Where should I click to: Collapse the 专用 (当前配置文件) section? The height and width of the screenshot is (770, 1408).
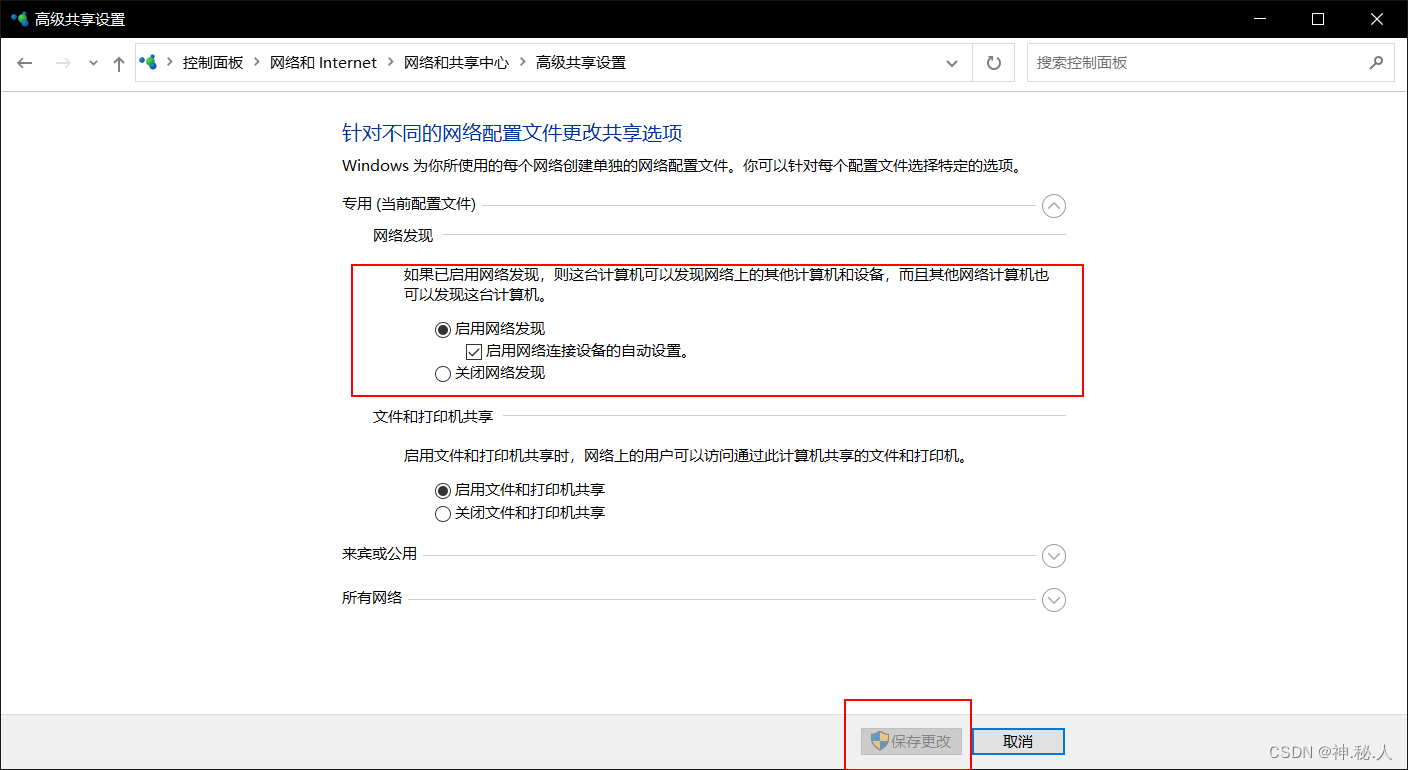tap(1054, 206)
